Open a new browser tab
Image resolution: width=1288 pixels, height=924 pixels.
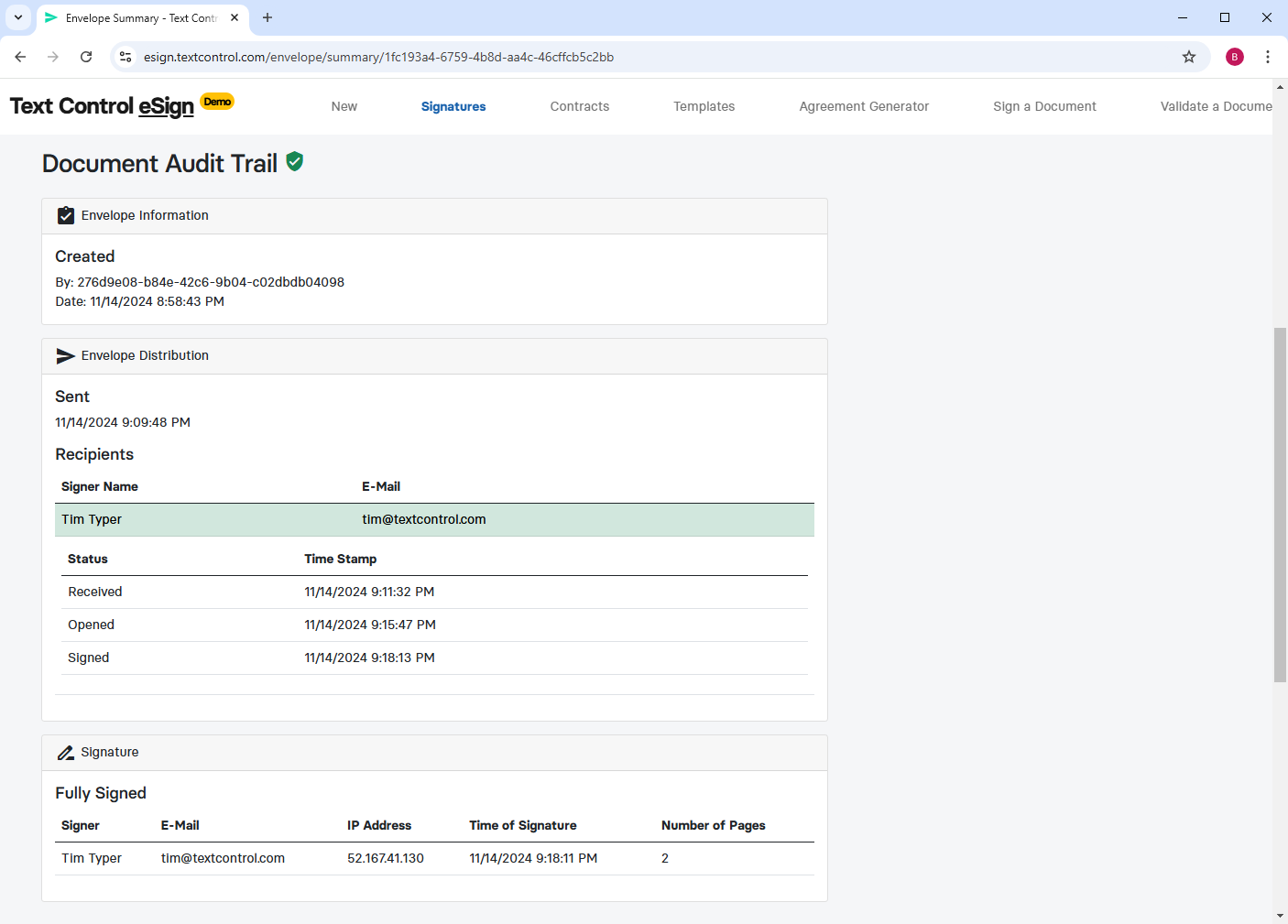267,17
